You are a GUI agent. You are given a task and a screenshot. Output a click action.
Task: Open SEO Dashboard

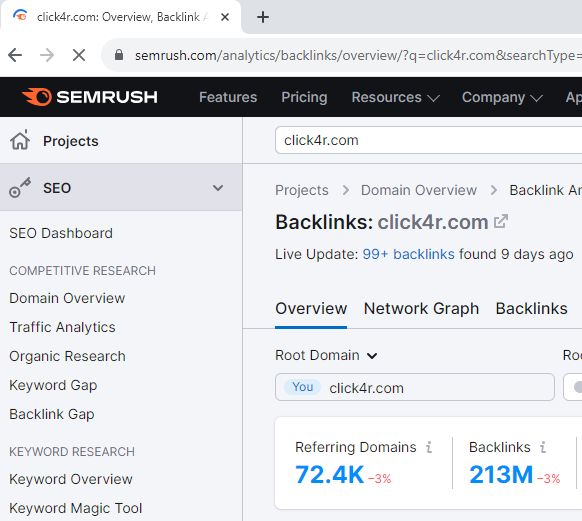(x=61, y=233)
